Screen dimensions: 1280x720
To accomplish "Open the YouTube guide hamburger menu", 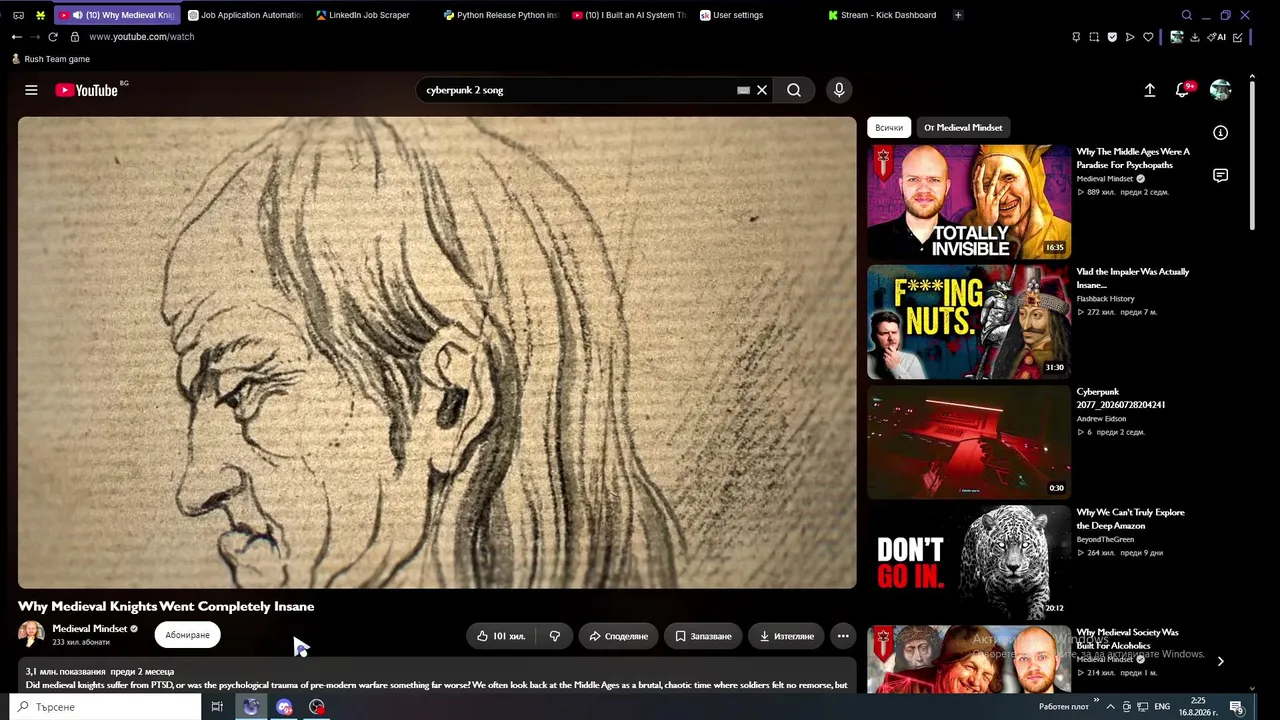I will (31, 90).
